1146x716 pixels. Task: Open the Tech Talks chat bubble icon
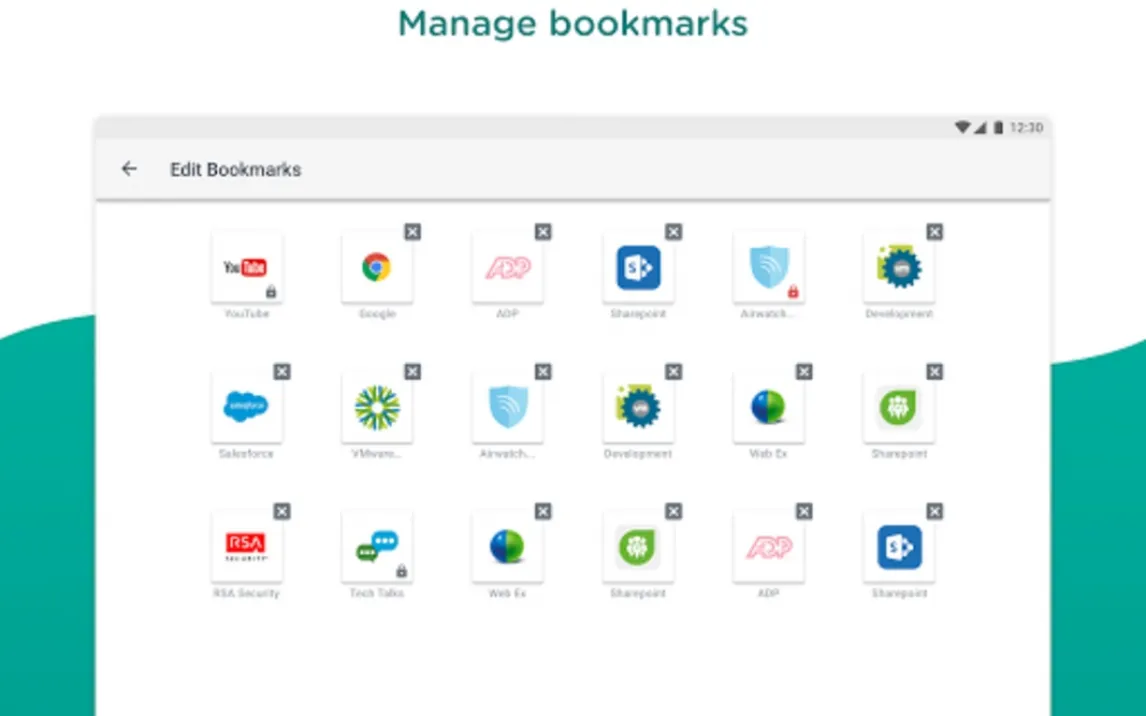point(377,546)
